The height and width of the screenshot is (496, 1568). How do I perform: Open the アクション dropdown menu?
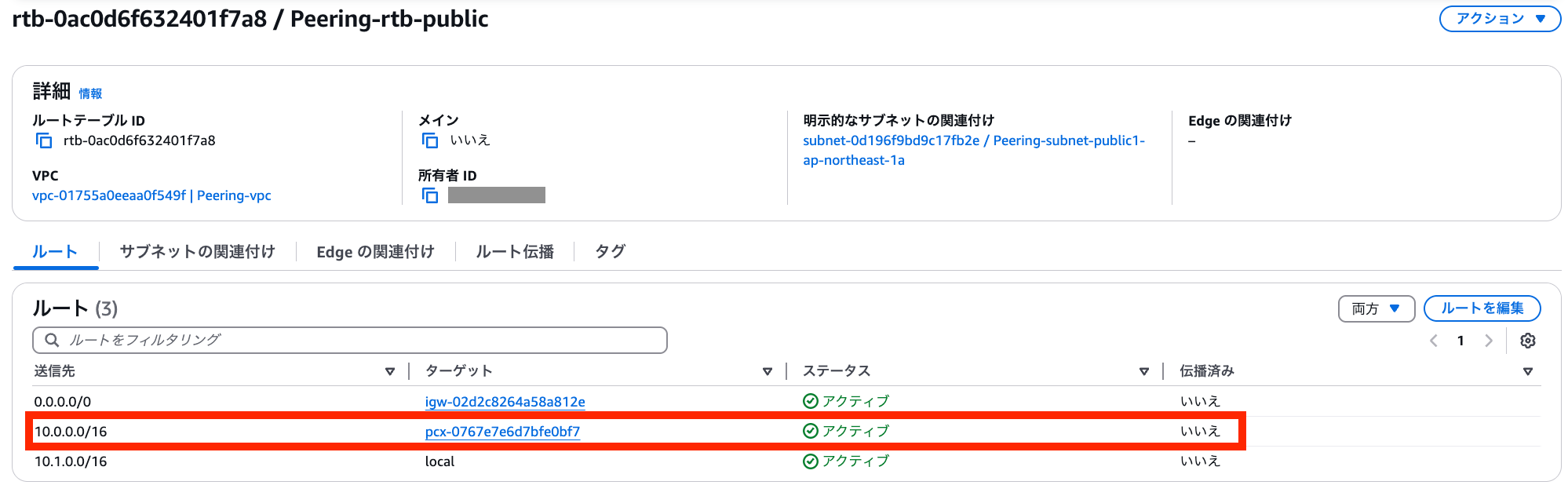(x=1500, y=19)
